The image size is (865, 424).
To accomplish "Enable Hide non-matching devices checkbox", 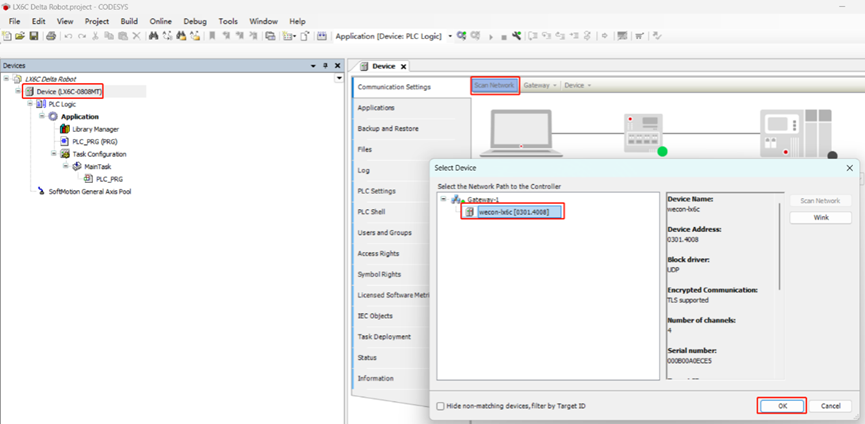I will 441,406.
